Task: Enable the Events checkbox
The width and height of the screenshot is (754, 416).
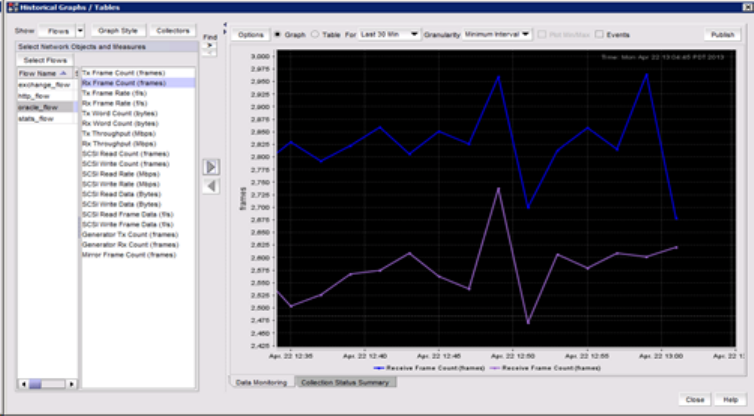Action: coord(599,35)
